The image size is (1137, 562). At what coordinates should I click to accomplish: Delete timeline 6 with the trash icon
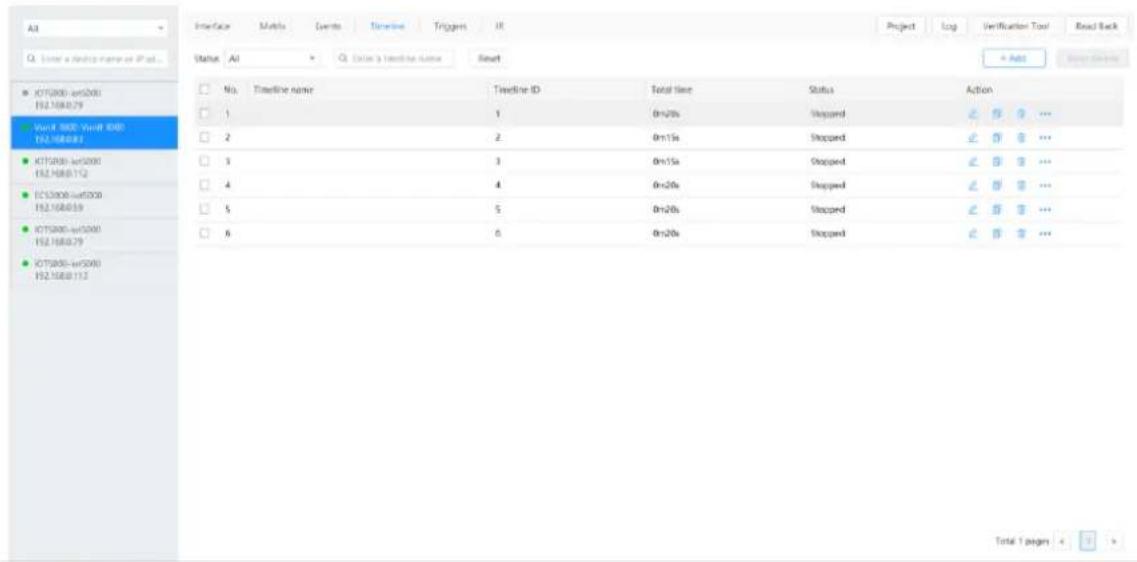click(1020, 234)
